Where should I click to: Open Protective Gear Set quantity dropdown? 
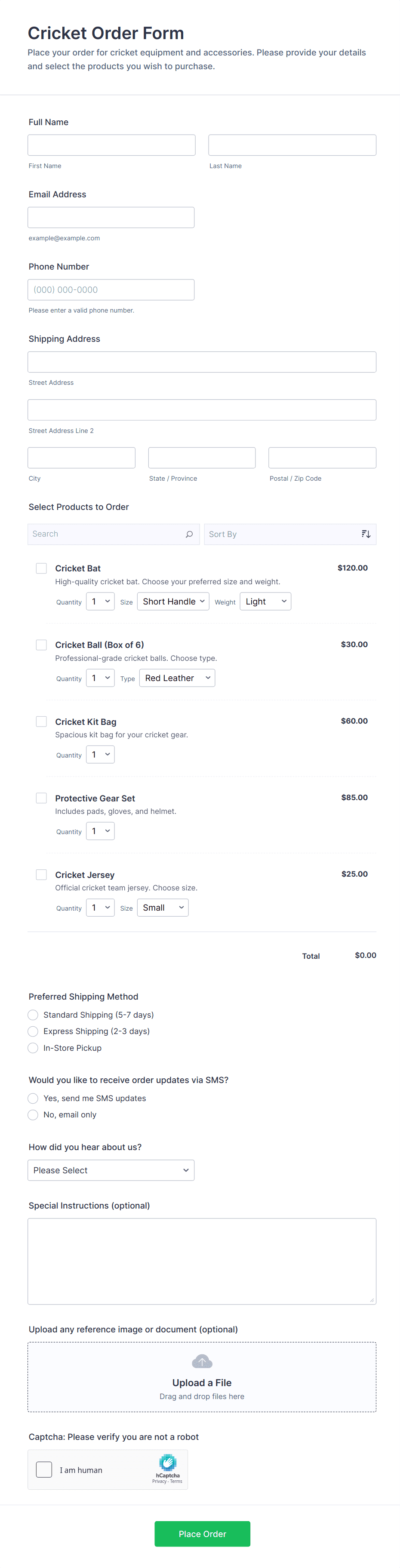pos(101,831)
